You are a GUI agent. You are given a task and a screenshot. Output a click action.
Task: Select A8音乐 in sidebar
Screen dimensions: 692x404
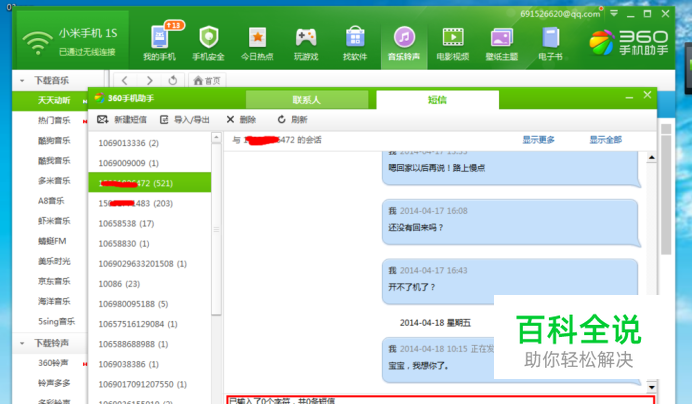pyautogui.click(x=51, y=201)
